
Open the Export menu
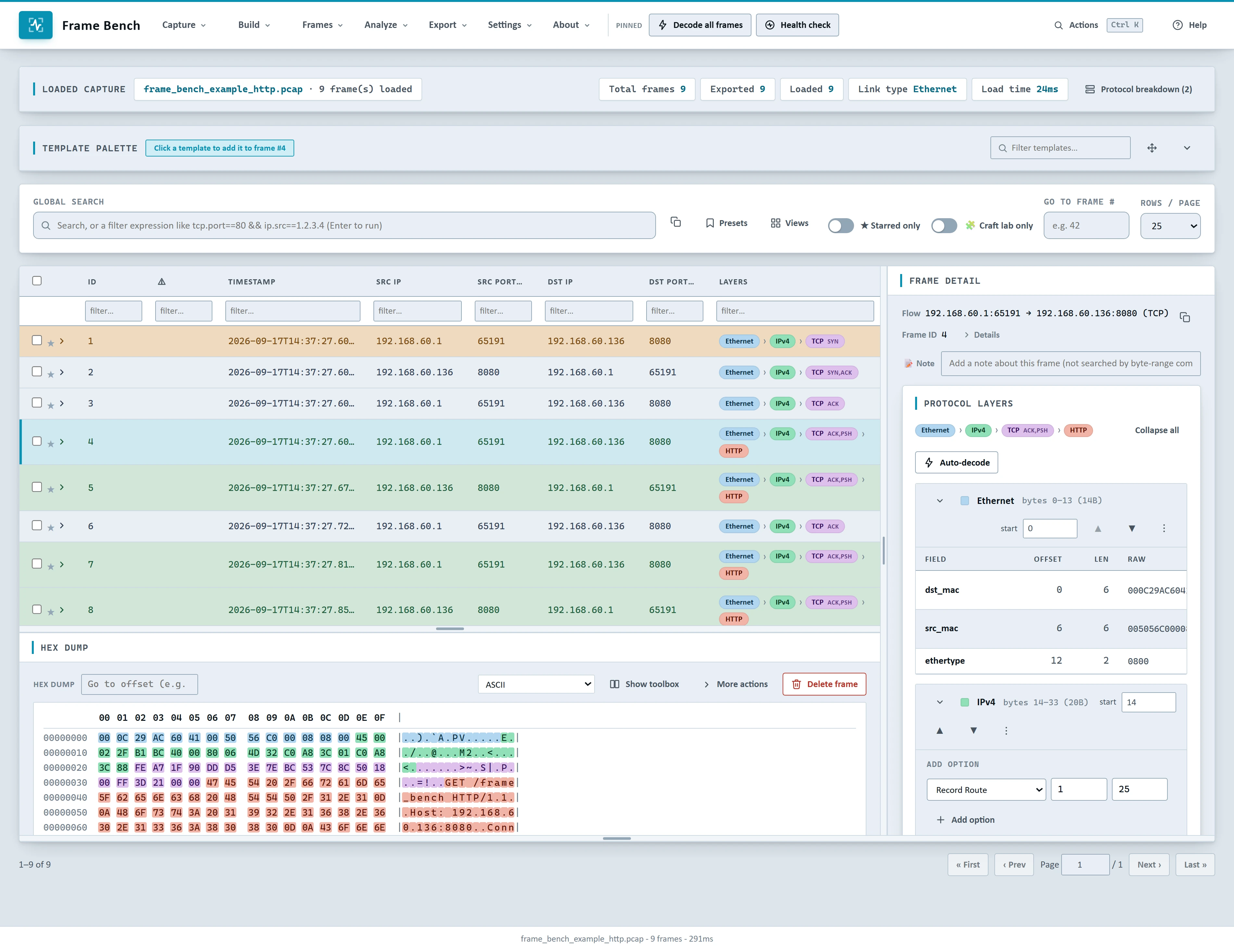click(447, 25)
